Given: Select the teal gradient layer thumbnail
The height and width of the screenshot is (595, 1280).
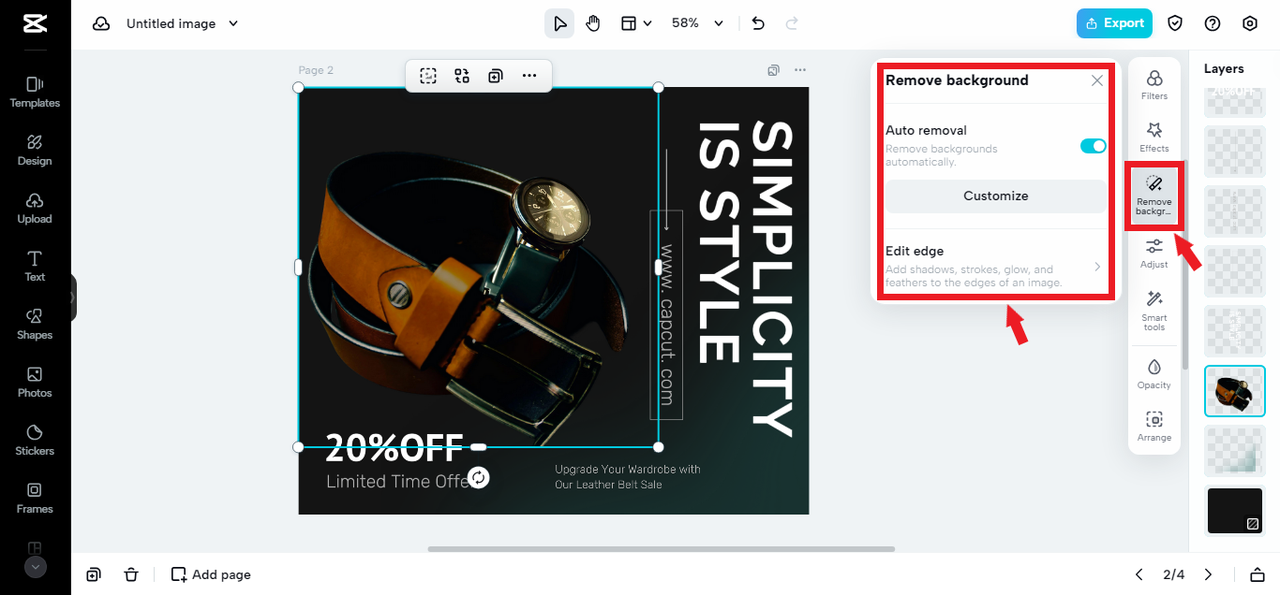Looking at the screenshot, I should click(x=1235, y=451).
